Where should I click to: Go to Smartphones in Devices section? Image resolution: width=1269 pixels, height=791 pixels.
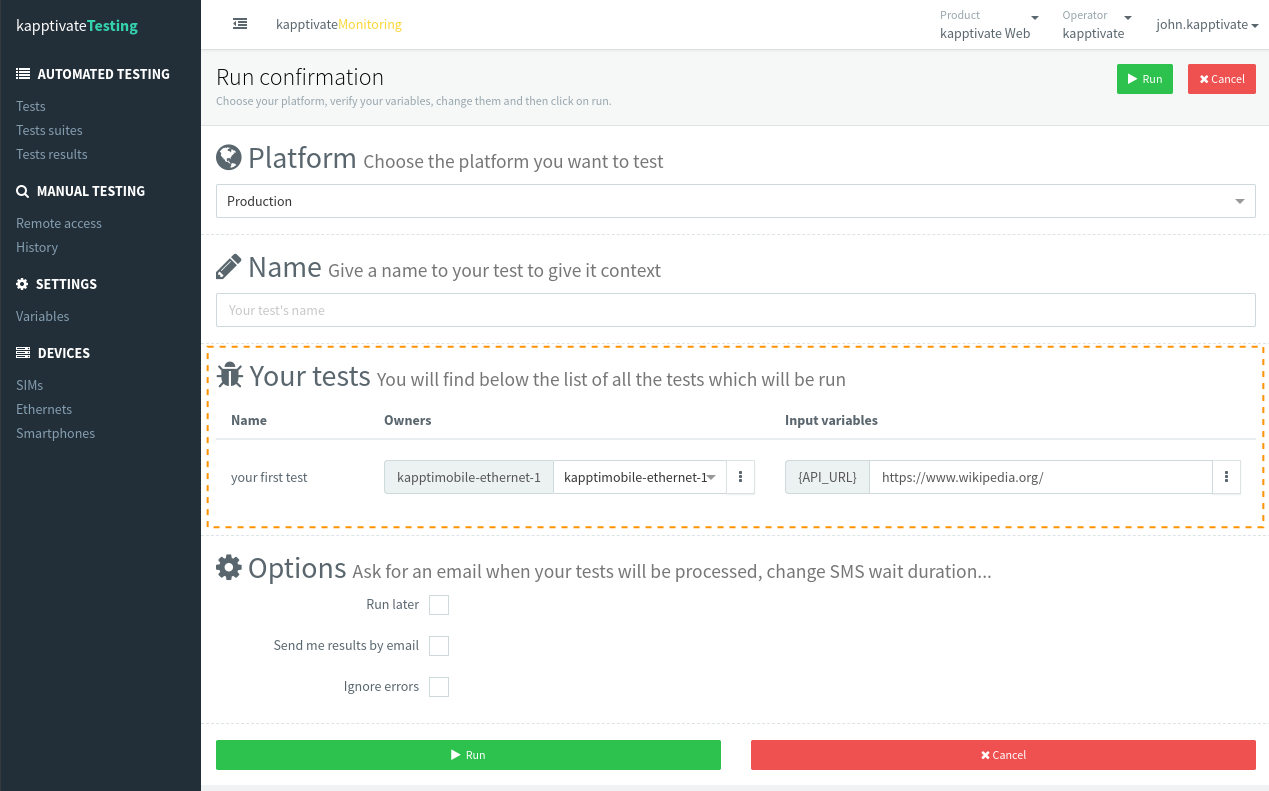[x=55, y=433]
